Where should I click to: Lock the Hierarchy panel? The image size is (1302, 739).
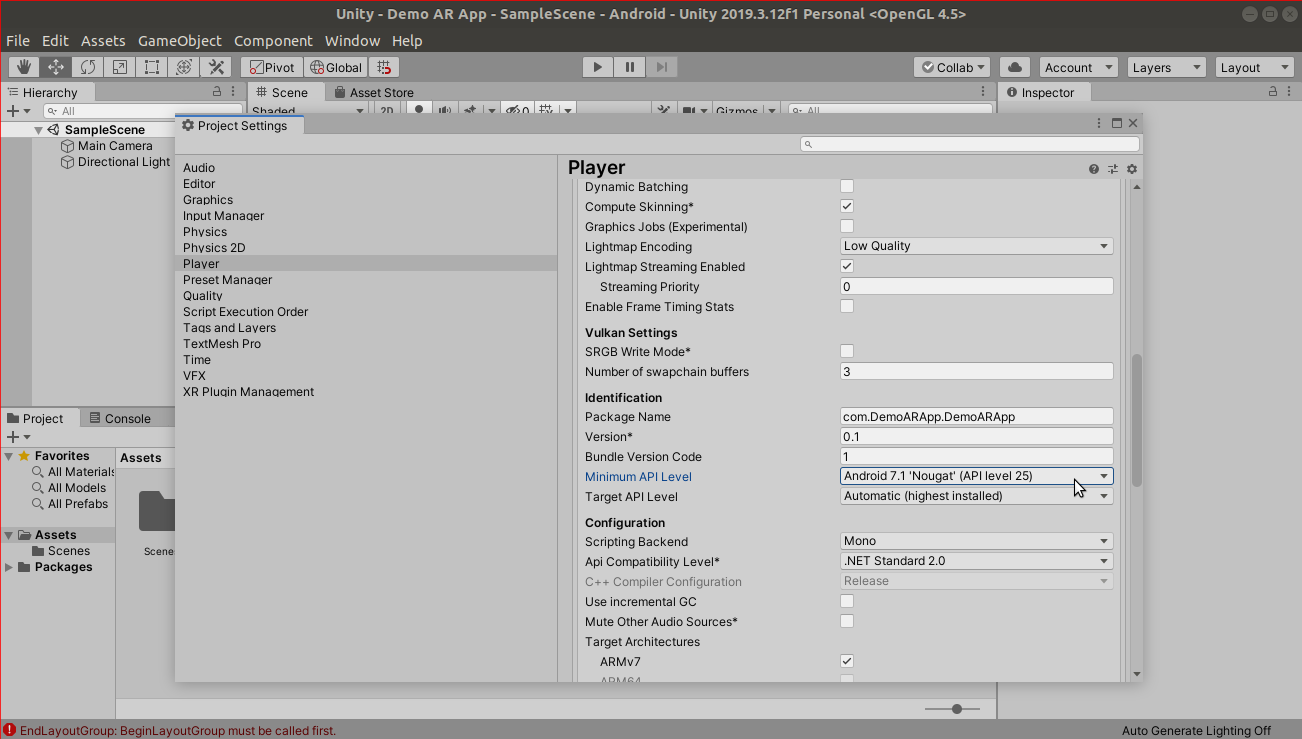tap(217, 91)
